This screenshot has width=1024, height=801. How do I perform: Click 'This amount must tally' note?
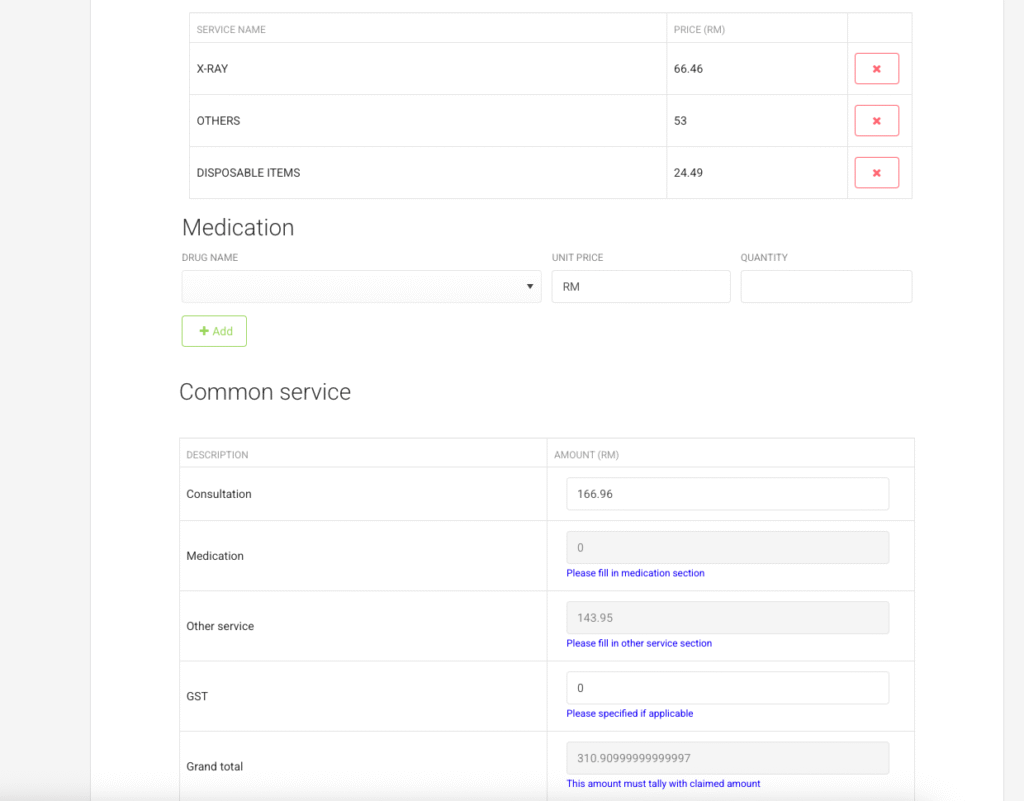pos(663,784)
